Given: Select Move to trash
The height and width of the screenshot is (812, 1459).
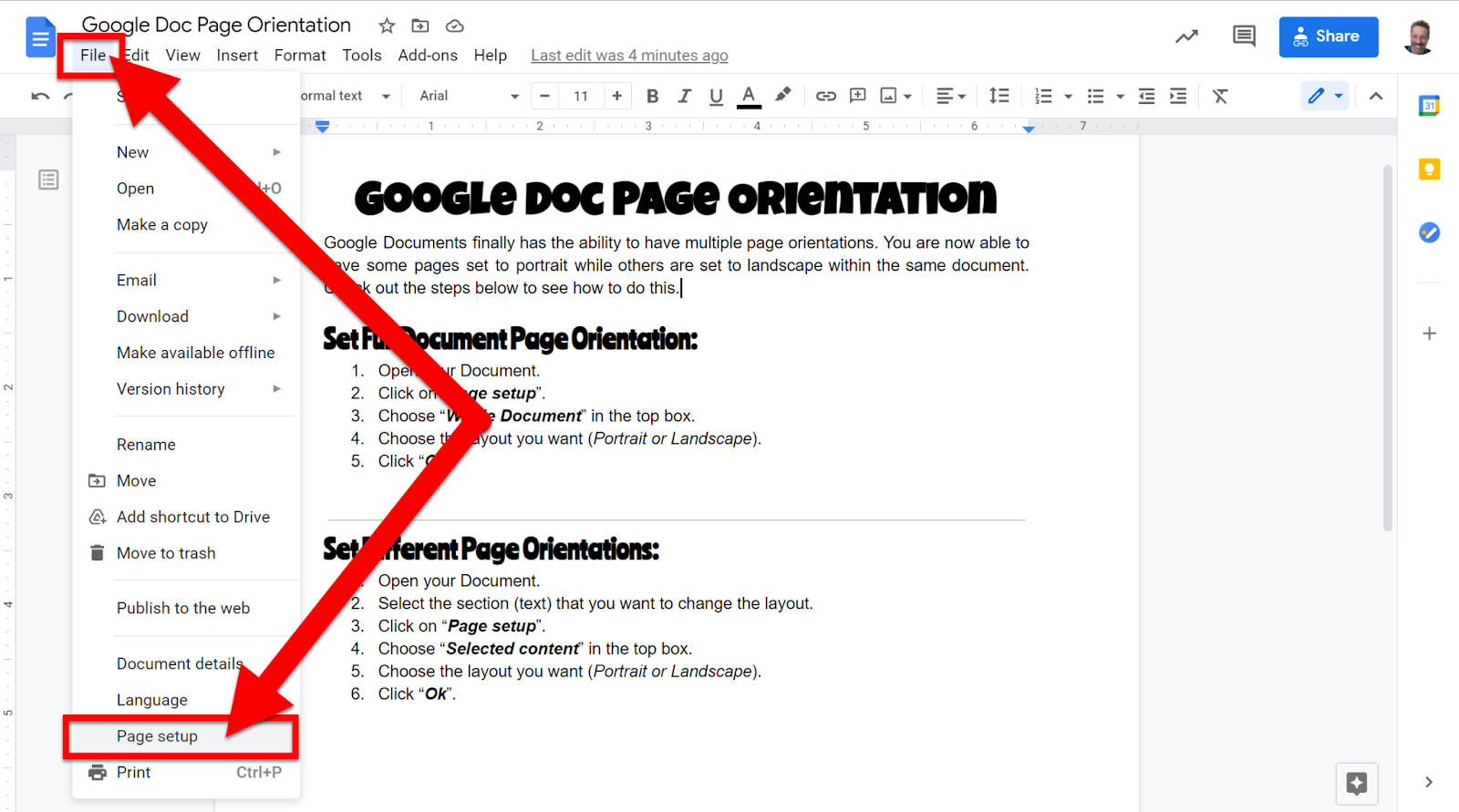Looking at the screenshot, I should coord(186,553).
